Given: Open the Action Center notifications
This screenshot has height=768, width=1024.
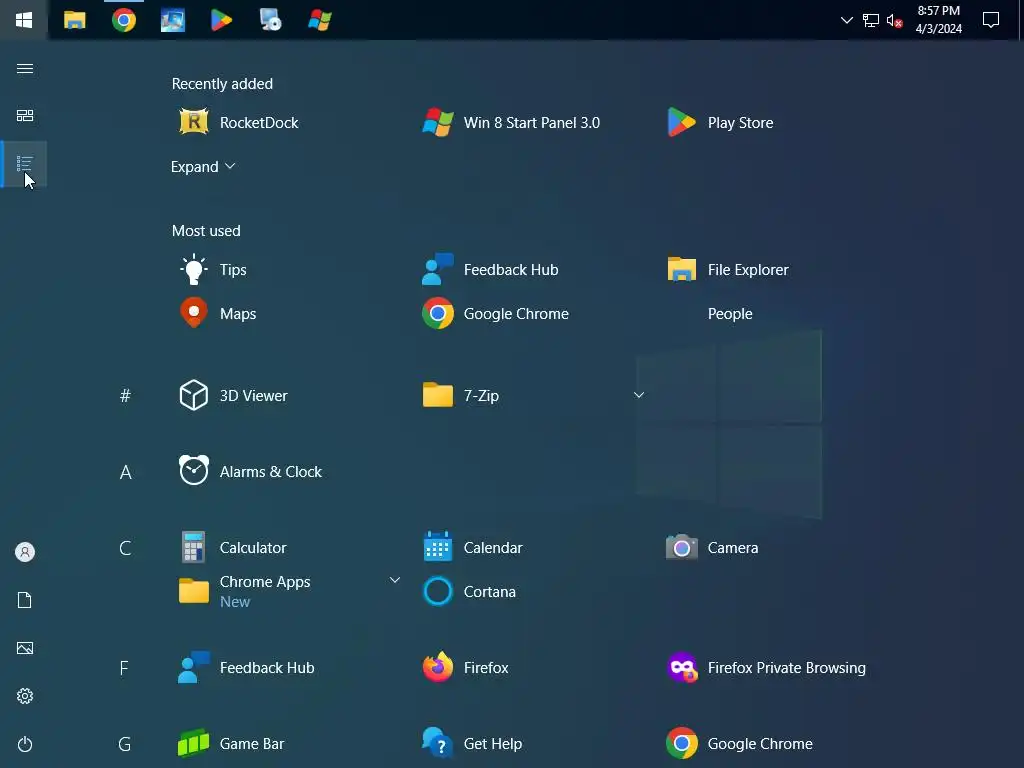Looking at the screenshot, I should click(991, 20).
